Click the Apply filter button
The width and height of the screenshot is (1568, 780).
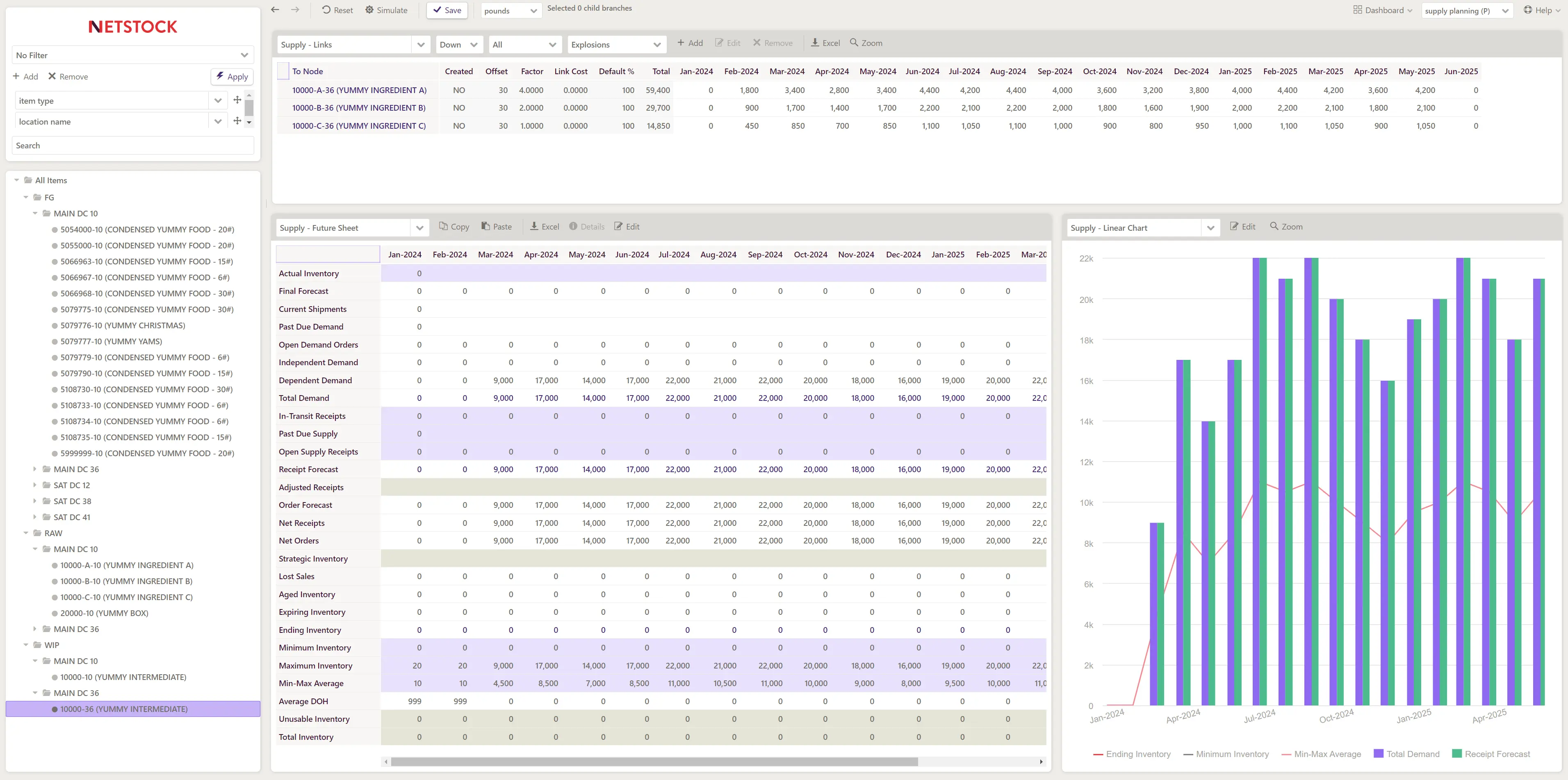[x=232, y=76]
